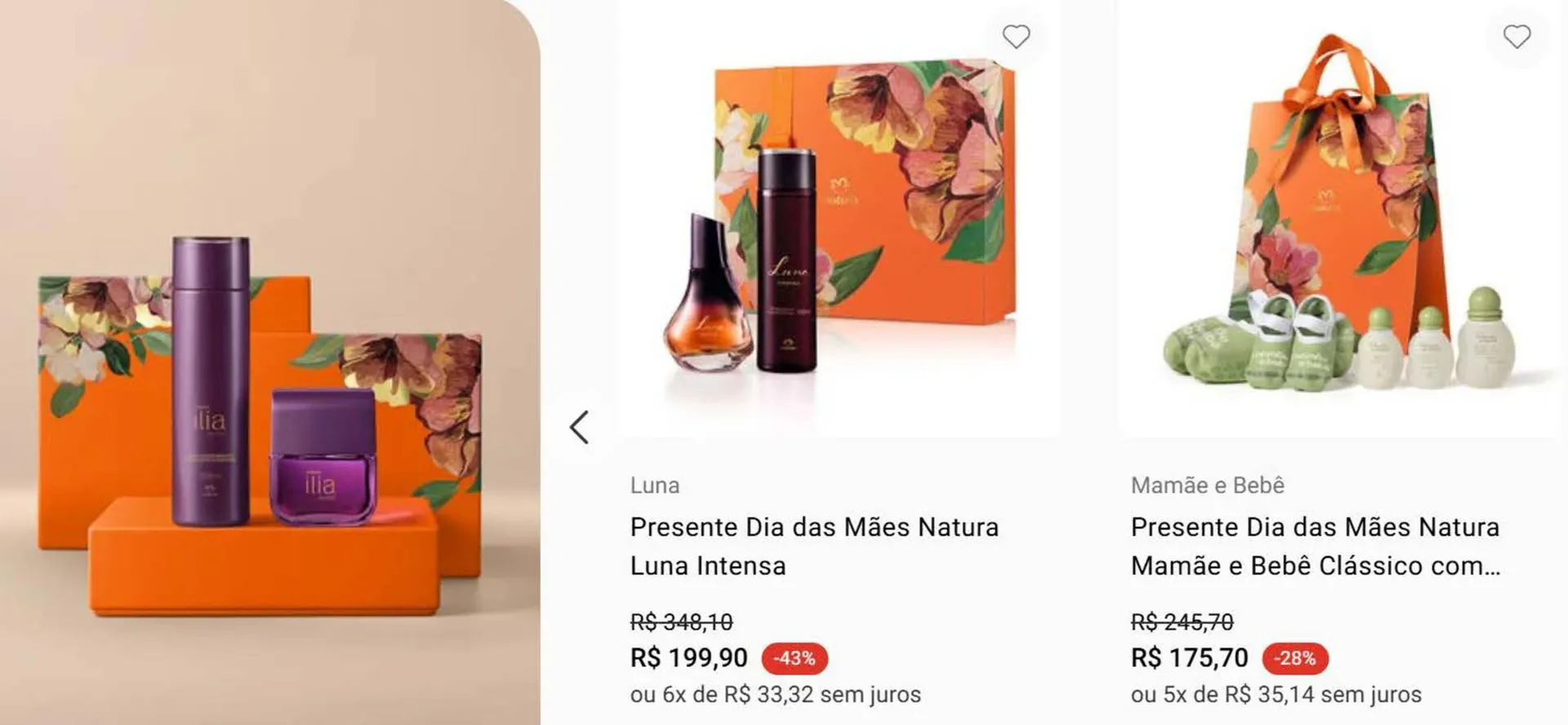Click the small Ilia perfume jar in the banner
The image size is (1568, 725).
[x=322, y=456]
